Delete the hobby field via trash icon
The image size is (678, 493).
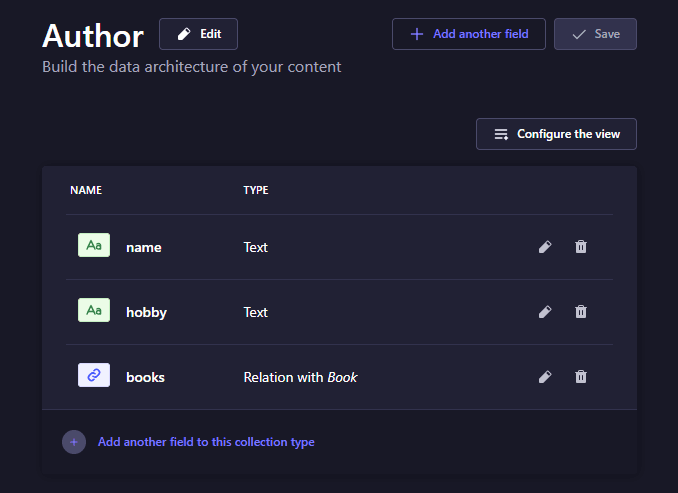point(581,312)
